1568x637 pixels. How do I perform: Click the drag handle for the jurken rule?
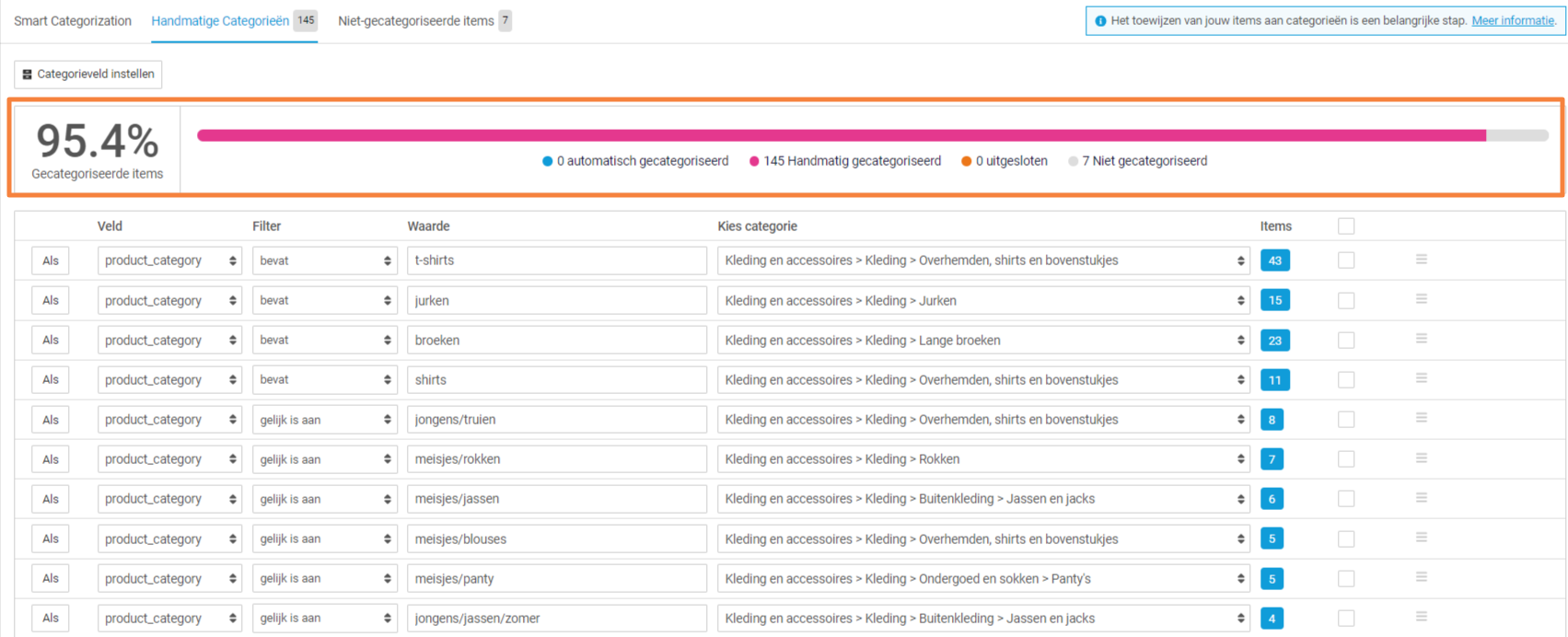[x=1421, y=299]
